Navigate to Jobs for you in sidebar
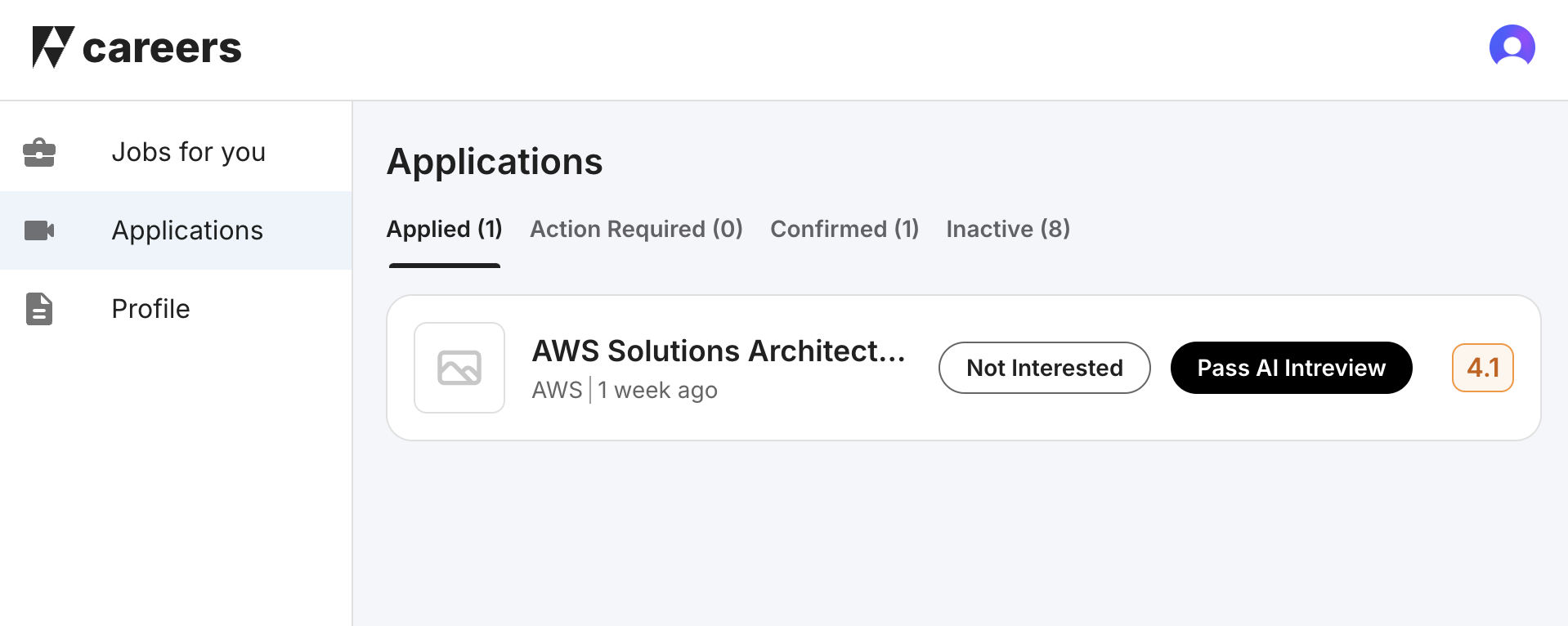This screenshot has width=1568, height=626. (189, 152)
